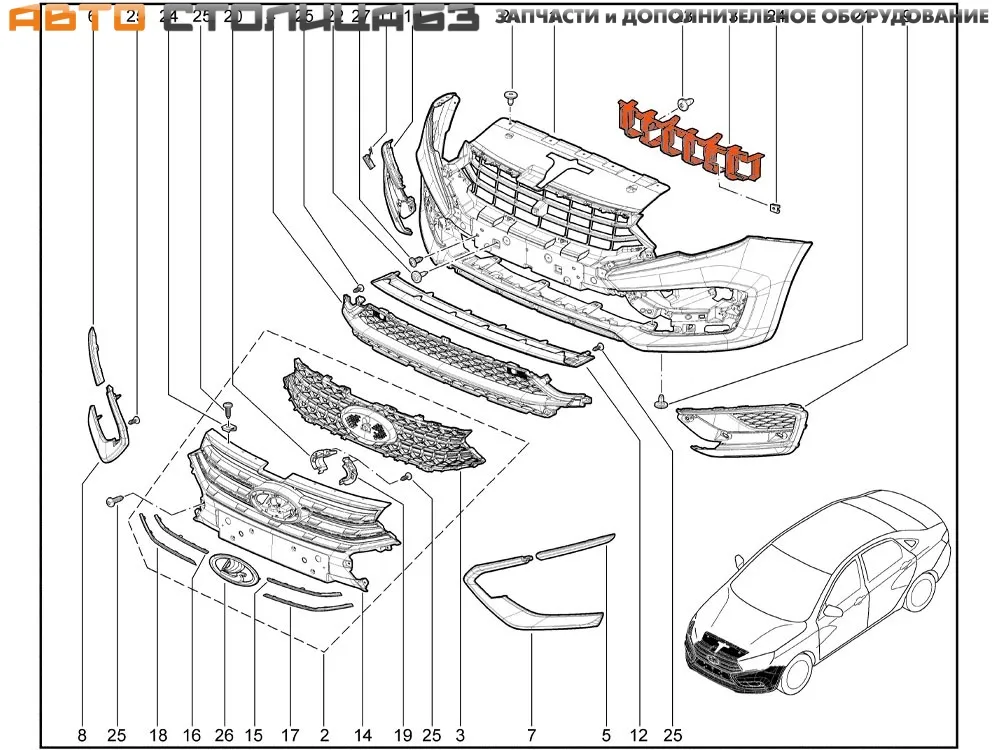This screenshot has height=750, width=1000.
Task: Click part number 8 label
Action: click(x=82, y=736)
